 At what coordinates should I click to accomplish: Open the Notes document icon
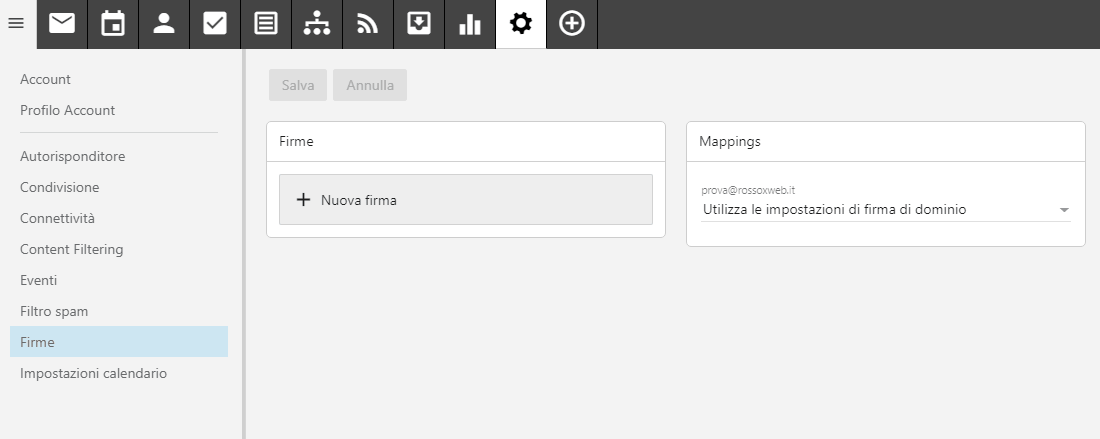pyautogui.click(x=266, y=24)
